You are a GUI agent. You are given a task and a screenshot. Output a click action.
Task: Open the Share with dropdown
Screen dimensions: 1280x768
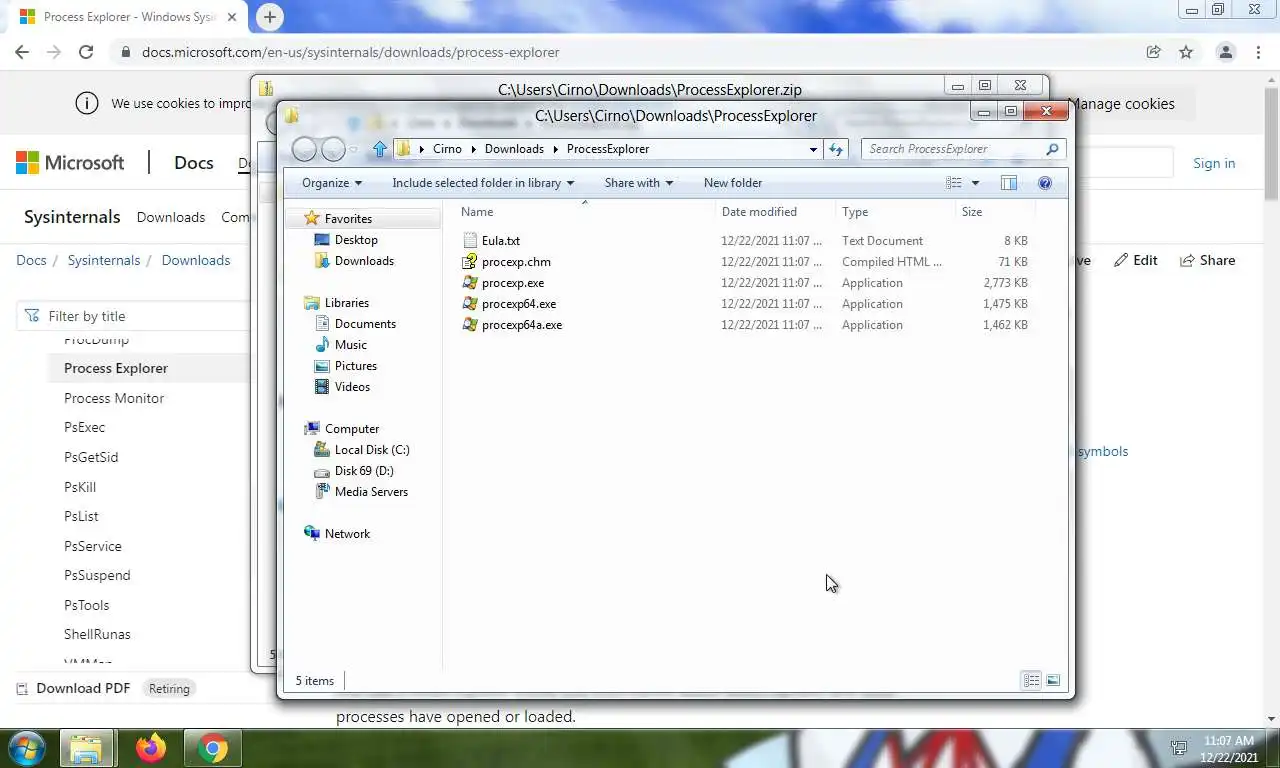tap(639, 183)
